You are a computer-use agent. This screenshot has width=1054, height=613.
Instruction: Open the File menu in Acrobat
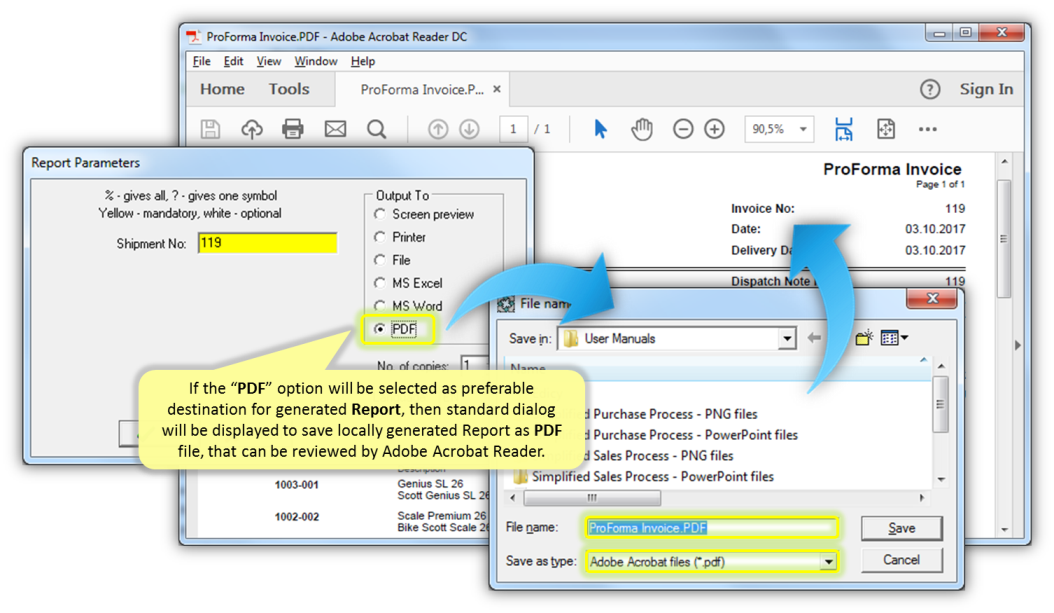click(202, 61)
